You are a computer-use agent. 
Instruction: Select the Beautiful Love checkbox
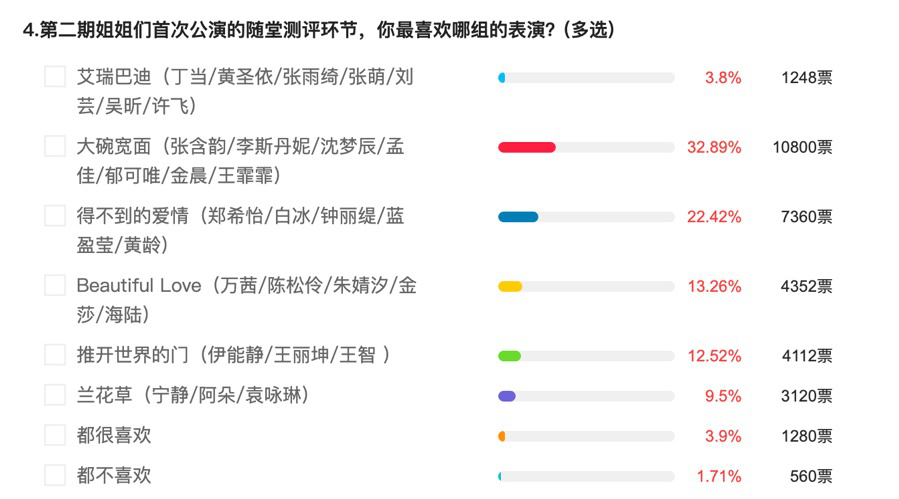pos(55,286)
